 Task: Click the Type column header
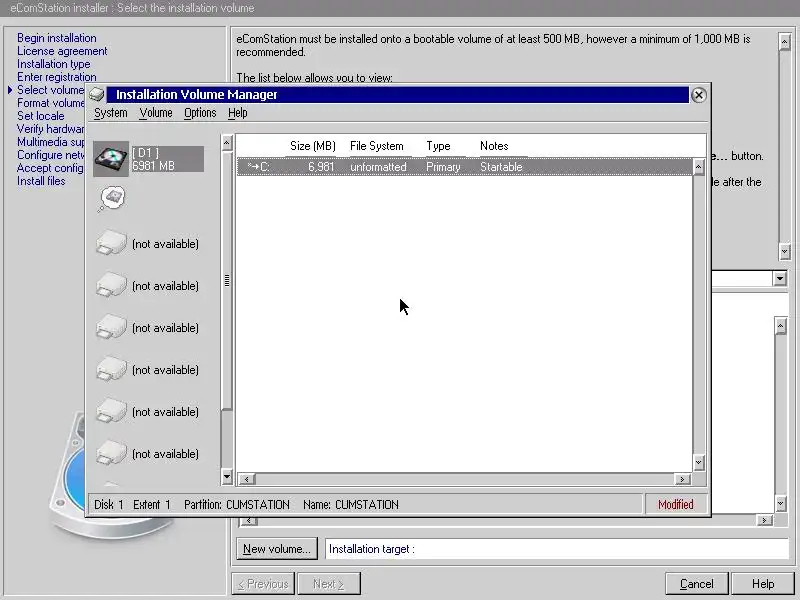point(438,146)
